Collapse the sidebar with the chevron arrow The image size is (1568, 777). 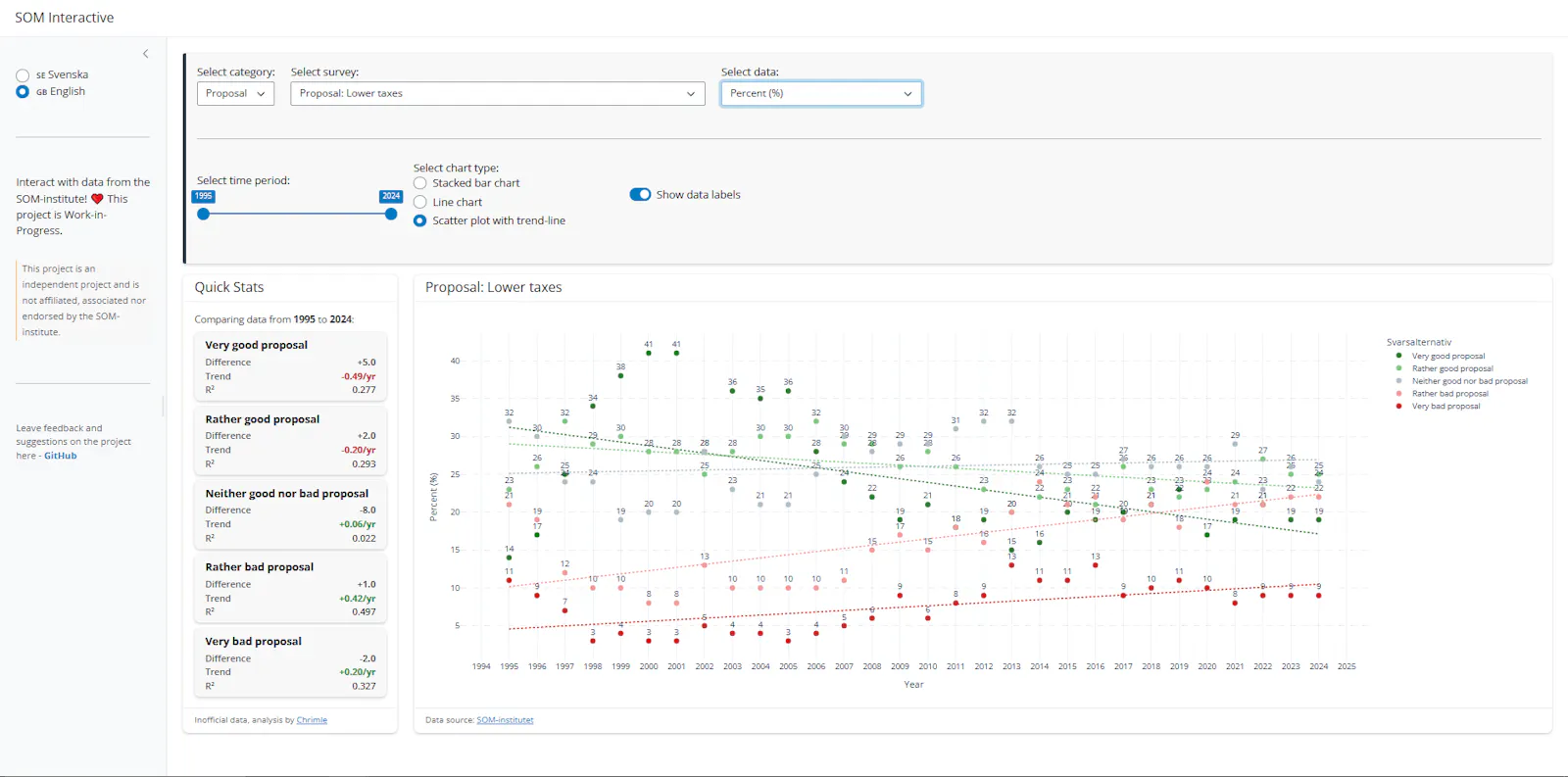coord(146,54)
